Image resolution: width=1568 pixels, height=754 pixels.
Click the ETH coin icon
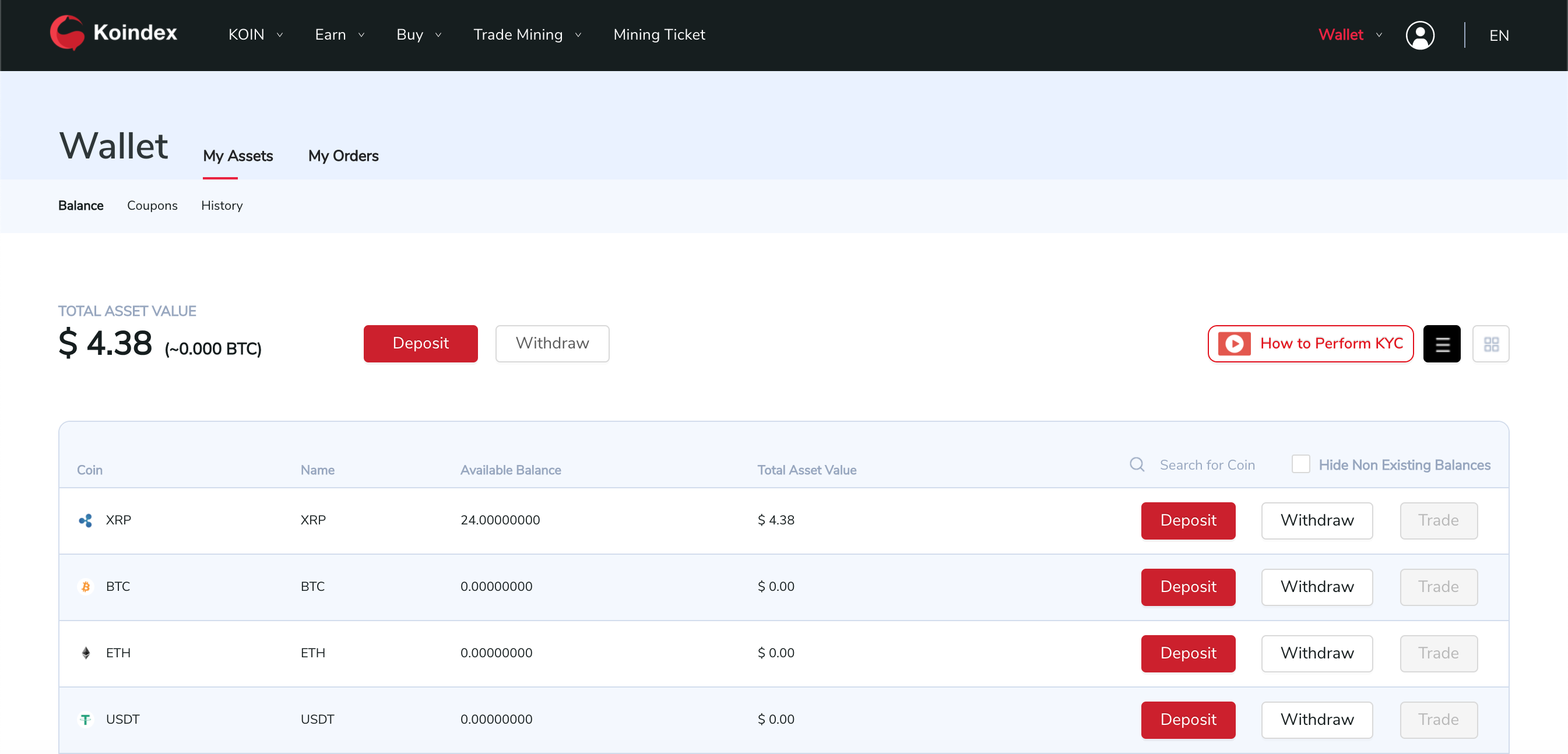click(85, 653)
